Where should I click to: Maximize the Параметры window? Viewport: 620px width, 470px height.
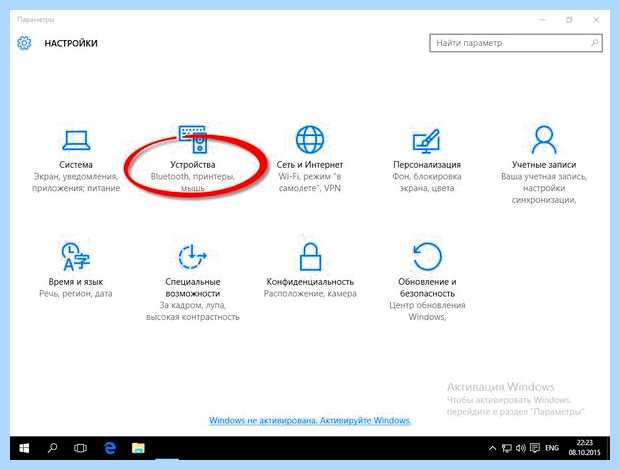click(569, 20)
